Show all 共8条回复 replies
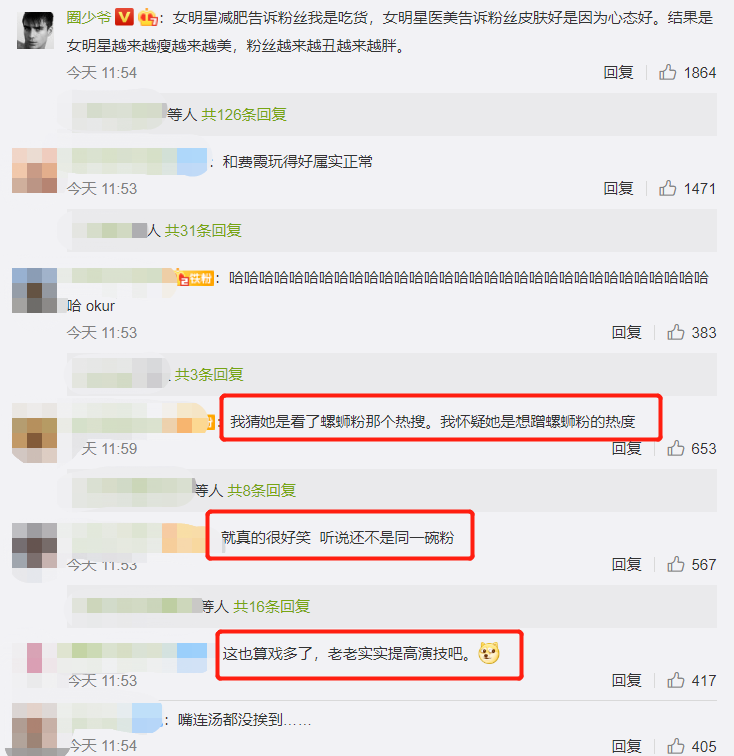Screen dimensions: 734x756 tap(261, 490)
